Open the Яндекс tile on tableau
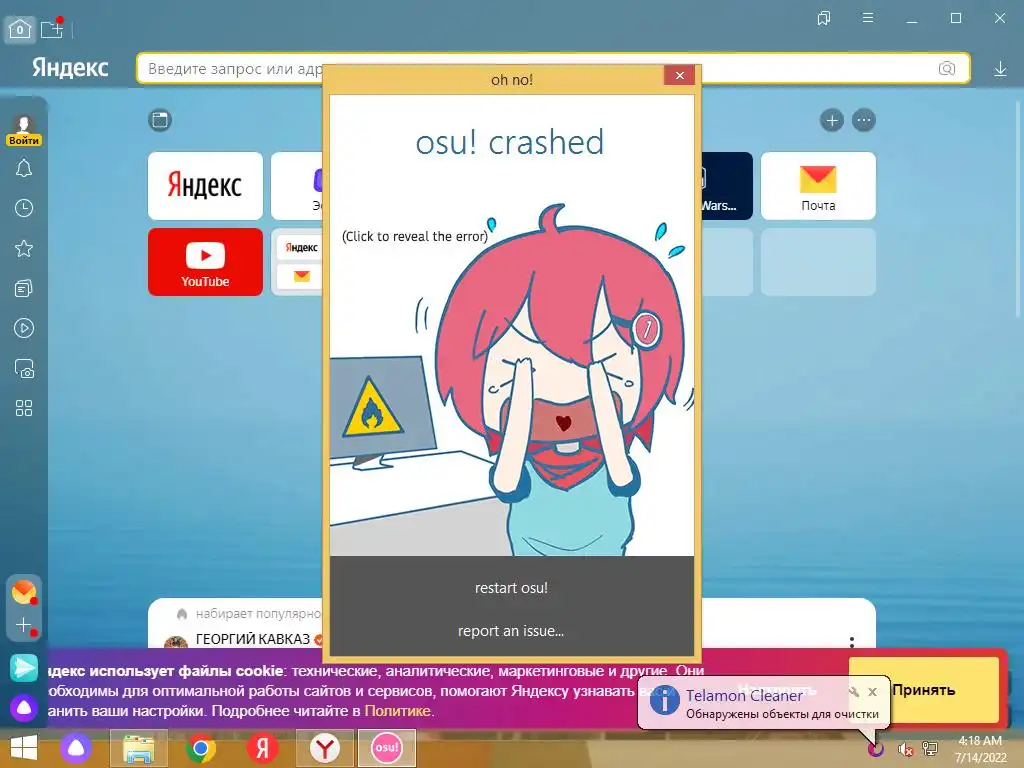 click(x=205, y=186)
